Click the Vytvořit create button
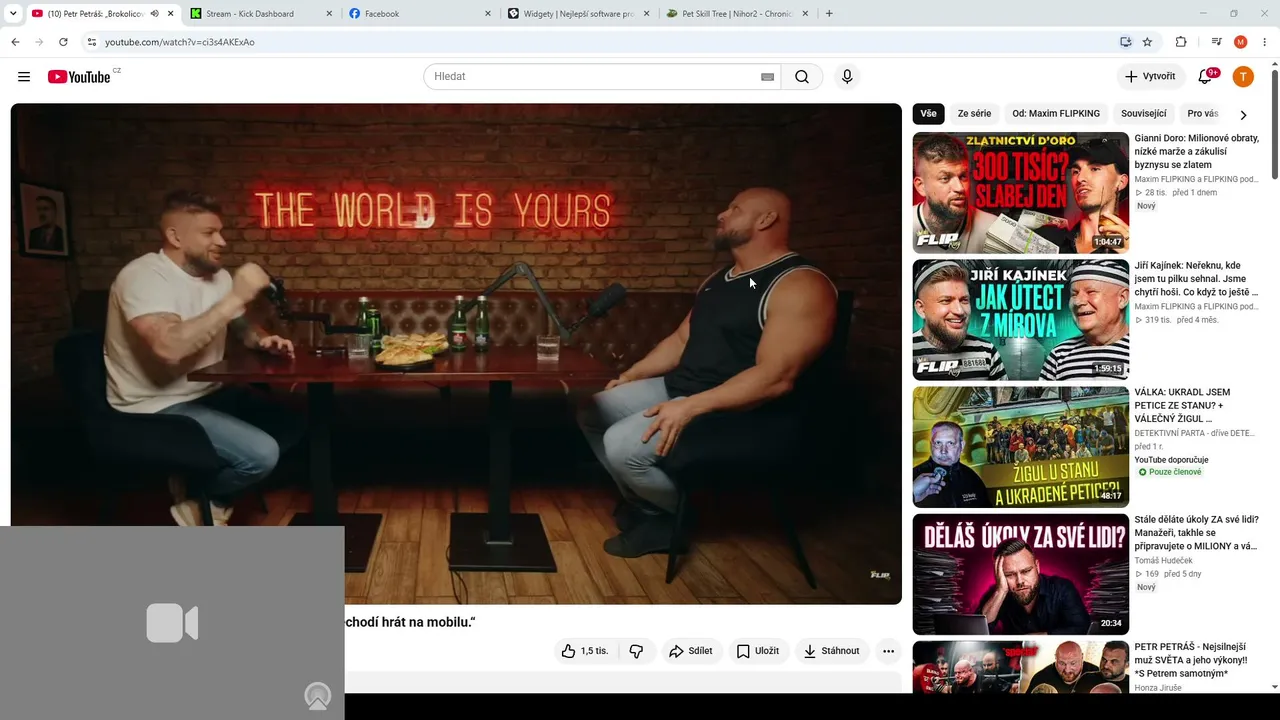 click(1150, 77)
